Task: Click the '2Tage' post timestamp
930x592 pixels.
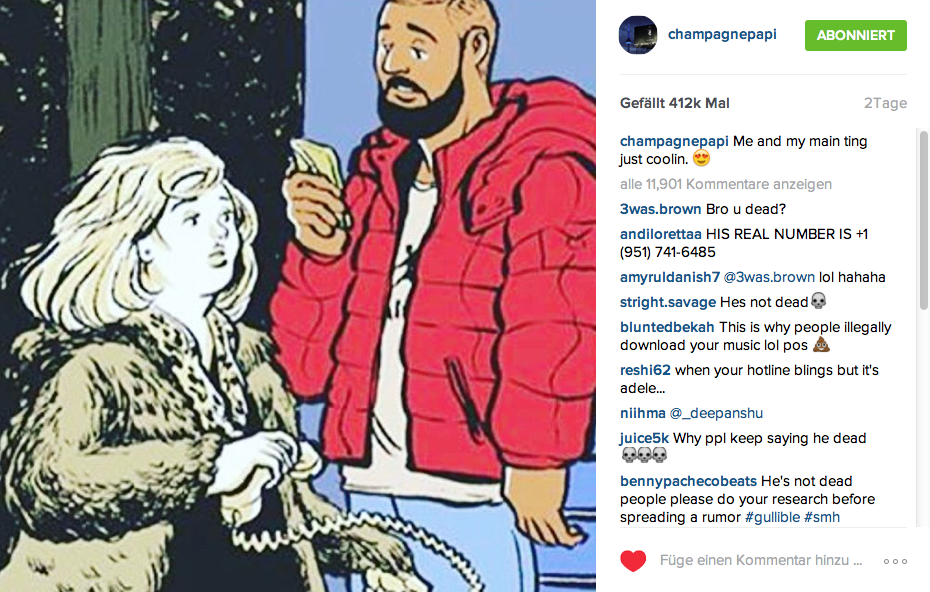Action: [x=885, y=103]
